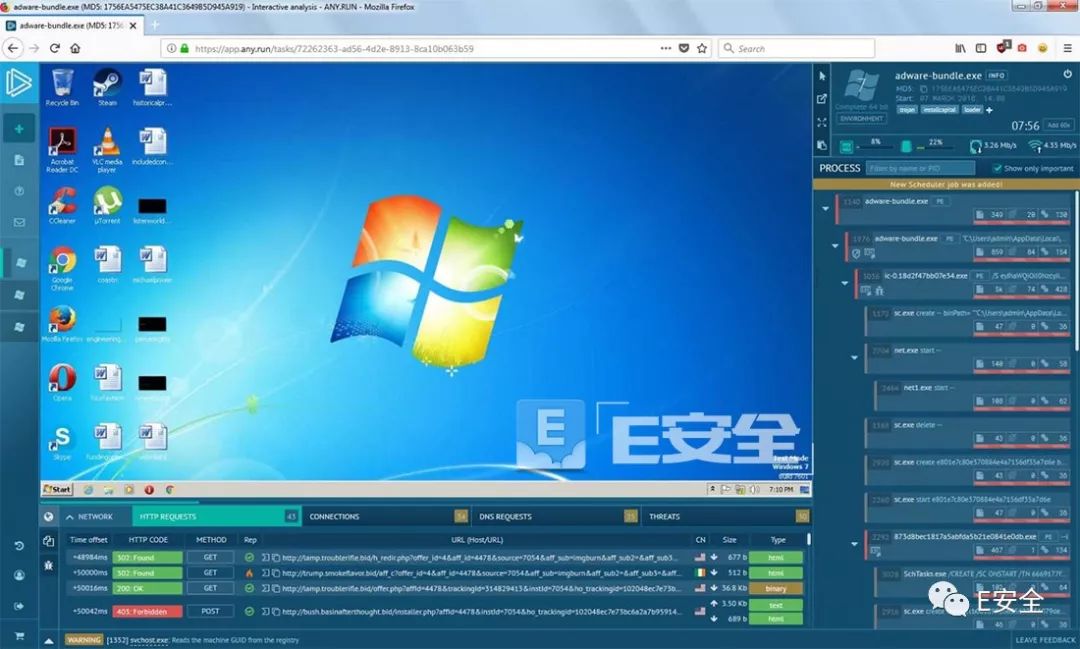
Task: Open the Steam desktop icon in VM
Action: point(107,87)
